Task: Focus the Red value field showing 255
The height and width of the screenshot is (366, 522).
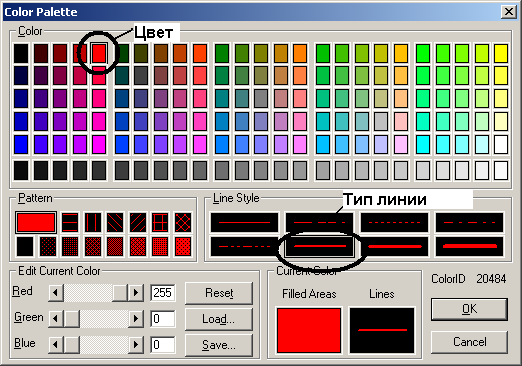Action: [x=163, y=293]
